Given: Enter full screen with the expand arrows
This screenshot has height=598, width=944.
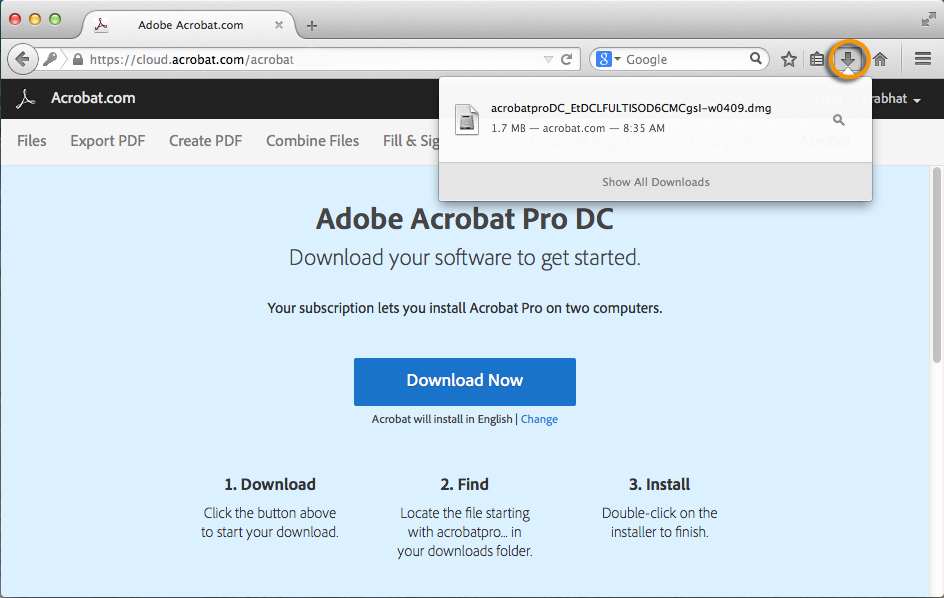Looking at the screenshot, I should click(928, 19).
